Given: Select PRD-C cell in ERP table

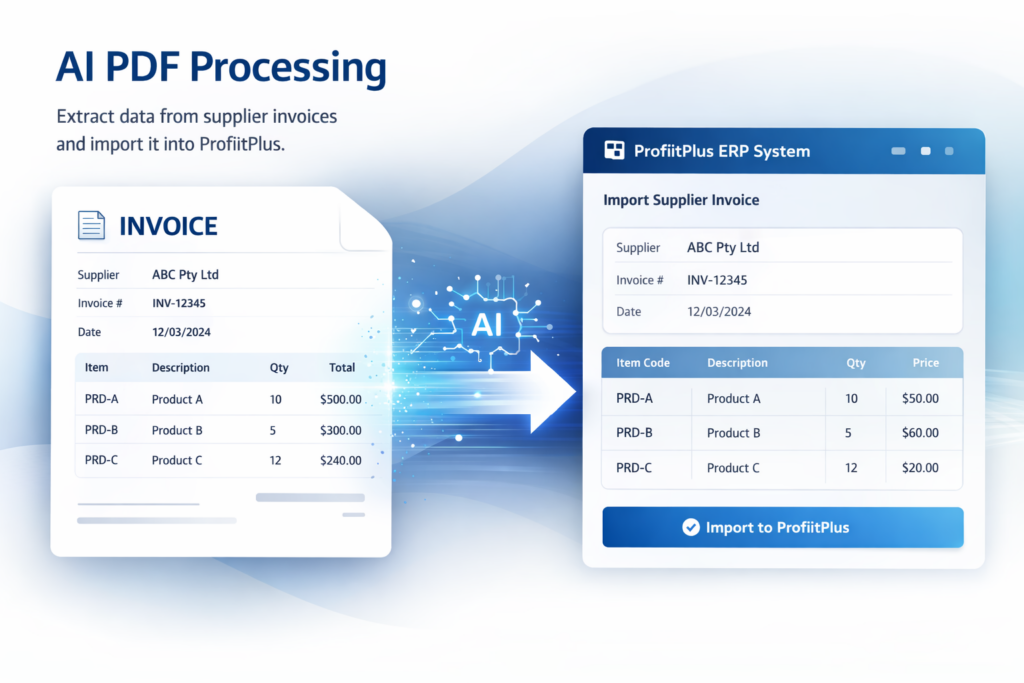Looking at the screenshot, I should tap(634, 468).
